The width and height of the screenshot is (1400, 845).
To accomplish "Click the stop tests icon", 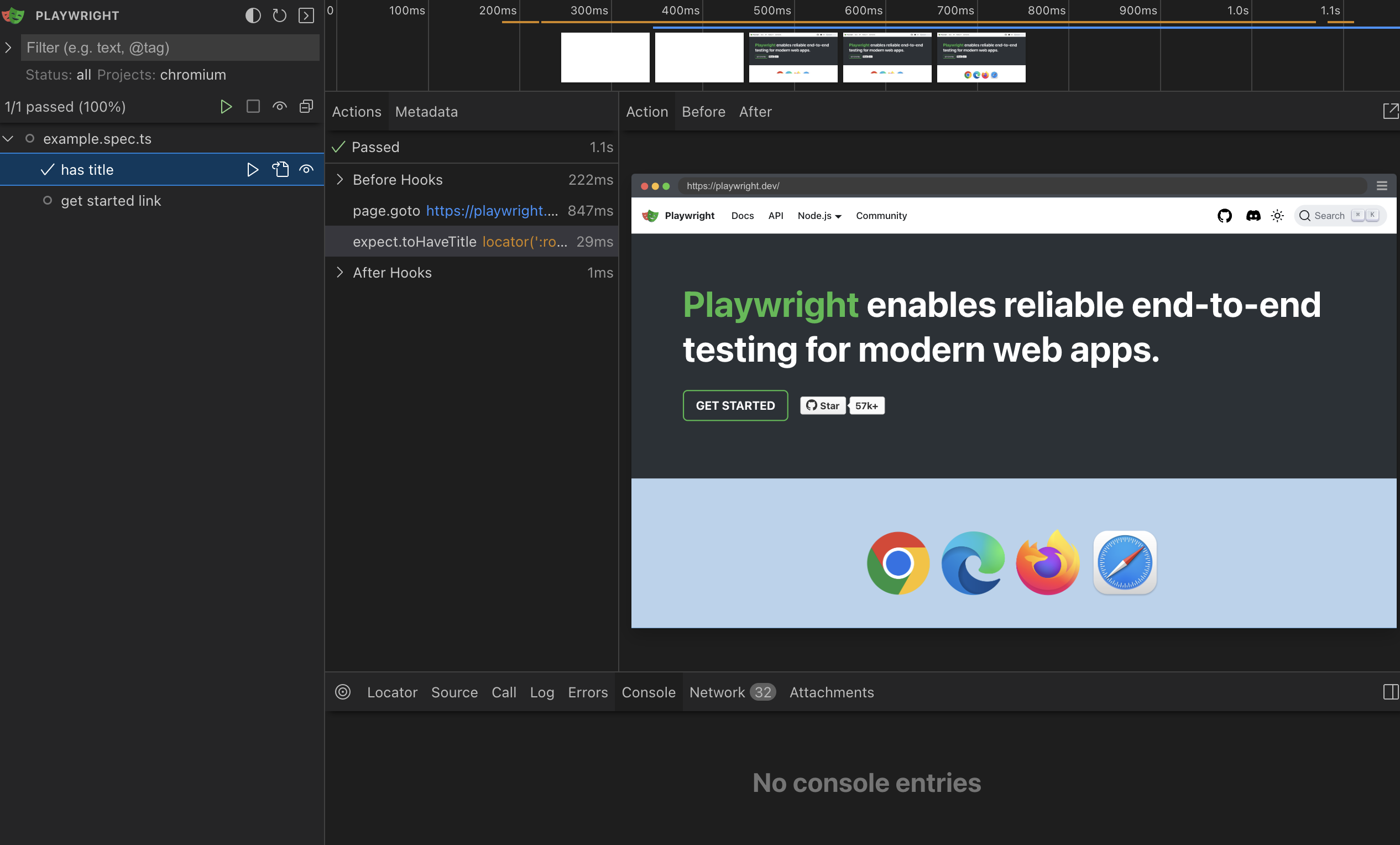I will point(253,106).
